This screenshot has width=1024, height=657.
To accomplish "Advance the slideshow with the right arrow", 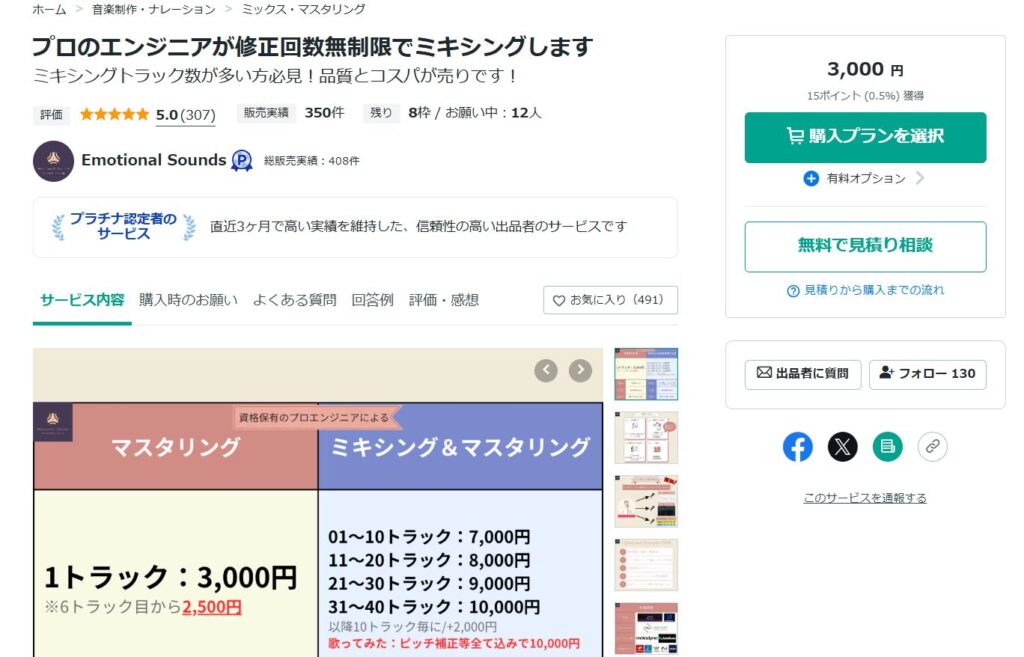I will click(580, 370).
